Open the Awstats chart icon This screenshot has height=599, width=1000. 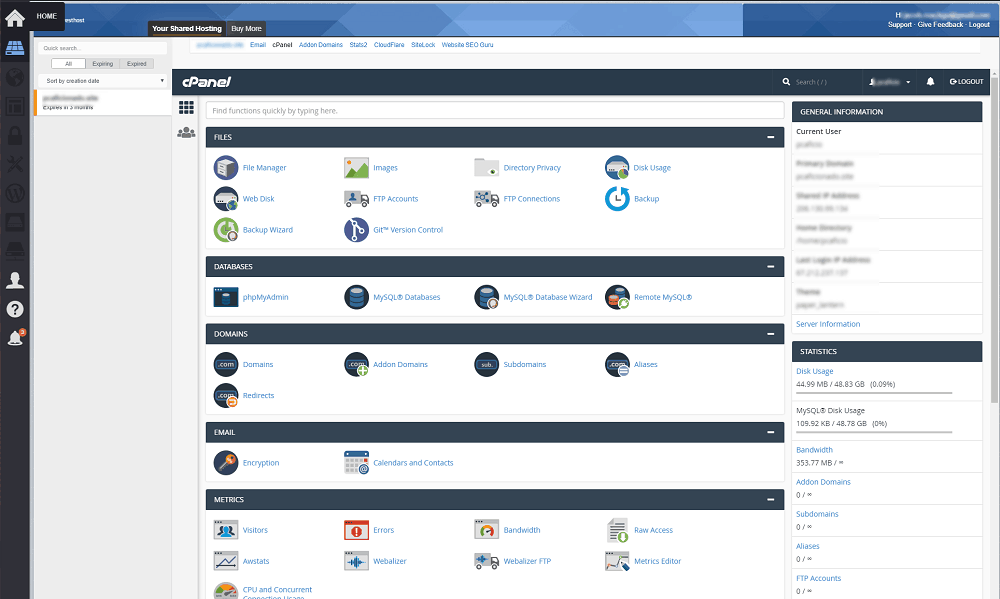point(226,561)
